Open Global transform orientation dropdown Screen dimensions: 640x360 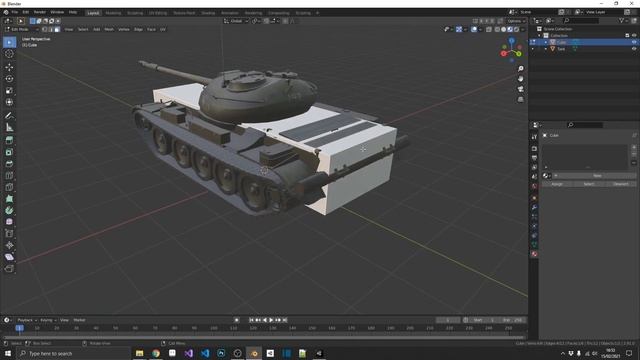(x=236, y=21)
